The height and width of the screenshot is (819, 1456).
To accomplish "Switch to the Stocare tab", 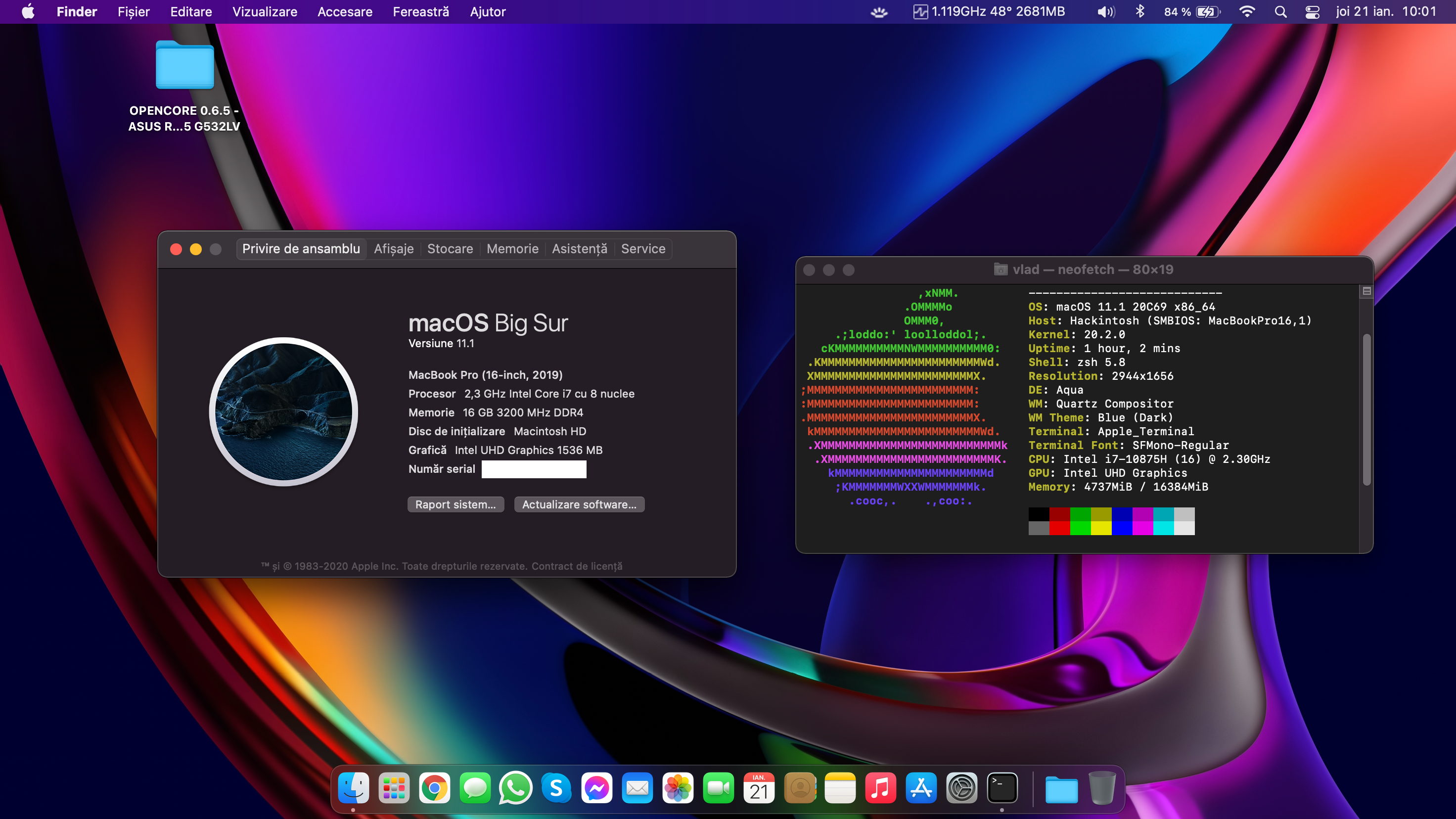I will (x=450, y=249).
